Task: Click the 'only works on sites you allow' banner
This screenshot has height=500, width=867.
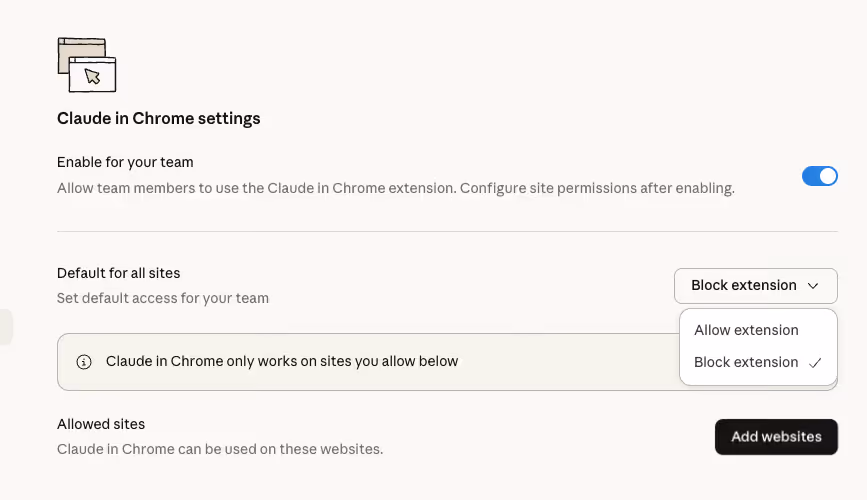Action: coord(282,361)
